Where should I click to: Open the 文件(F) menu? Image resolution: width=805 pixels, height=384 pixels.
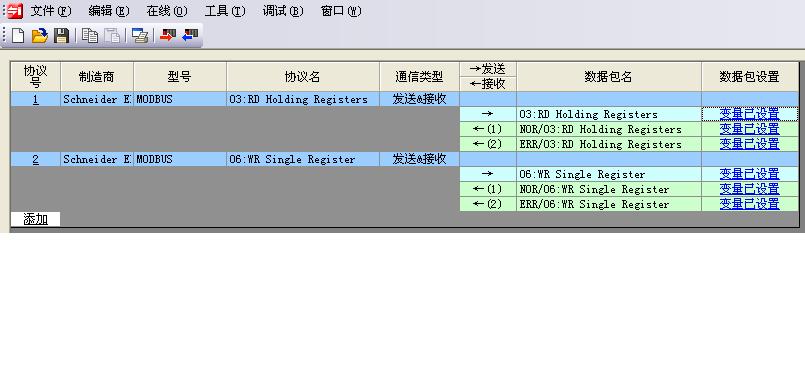51,11
